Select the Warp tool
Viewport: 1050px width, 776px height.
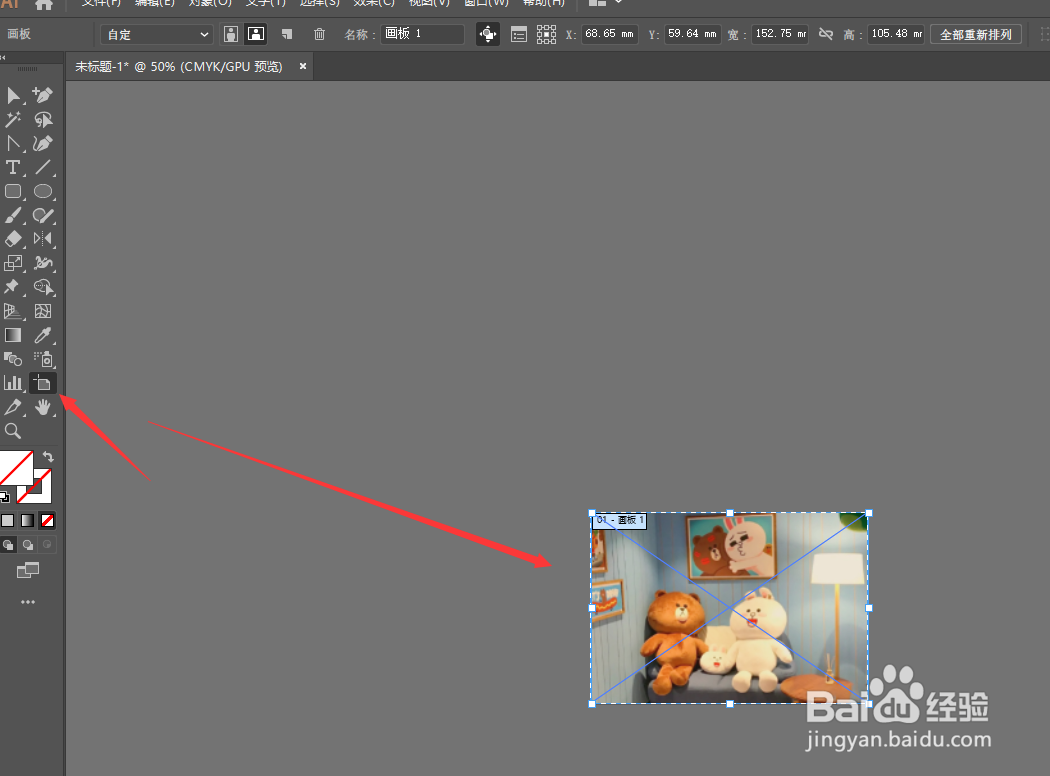(x=43, y=263)
